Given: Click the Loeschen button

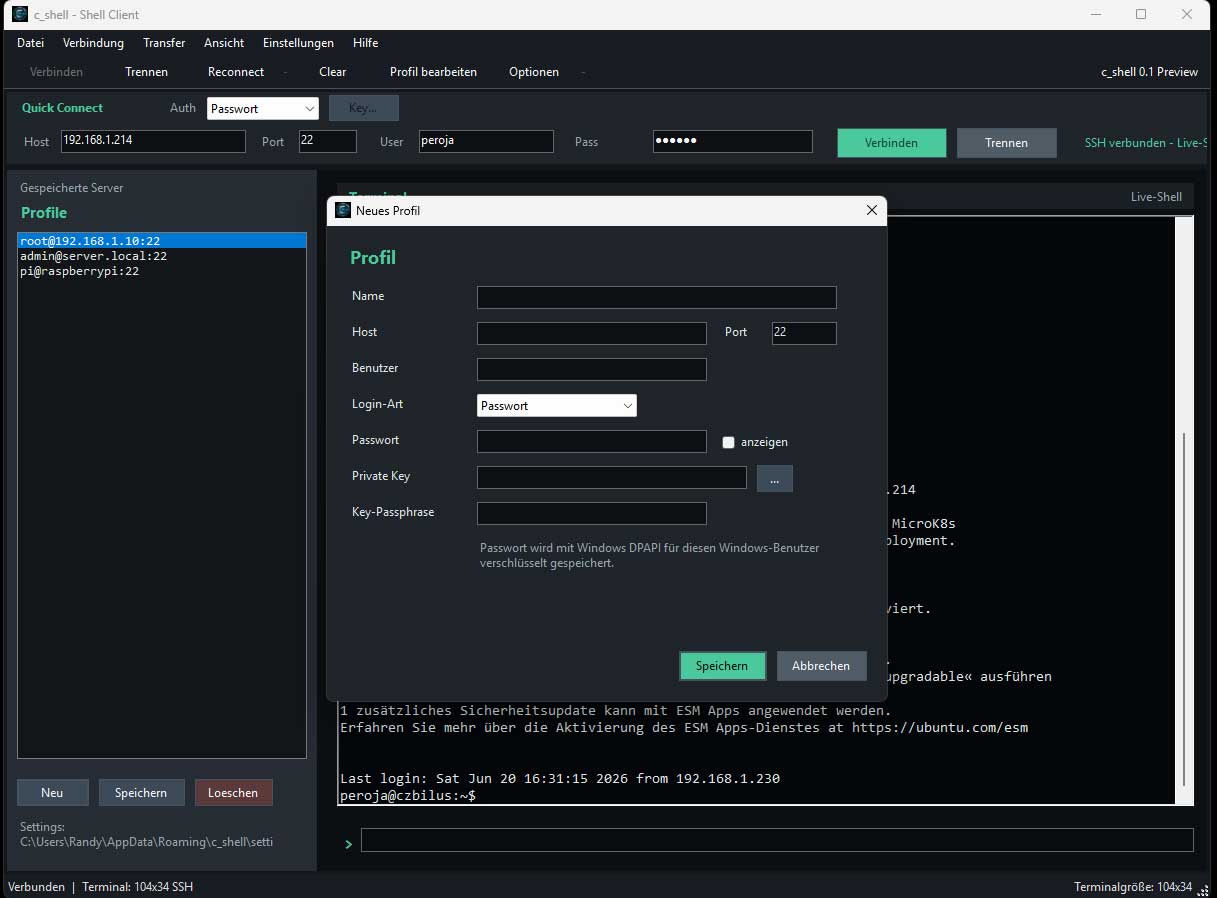Looking at the screenshot, I should 233,793.
